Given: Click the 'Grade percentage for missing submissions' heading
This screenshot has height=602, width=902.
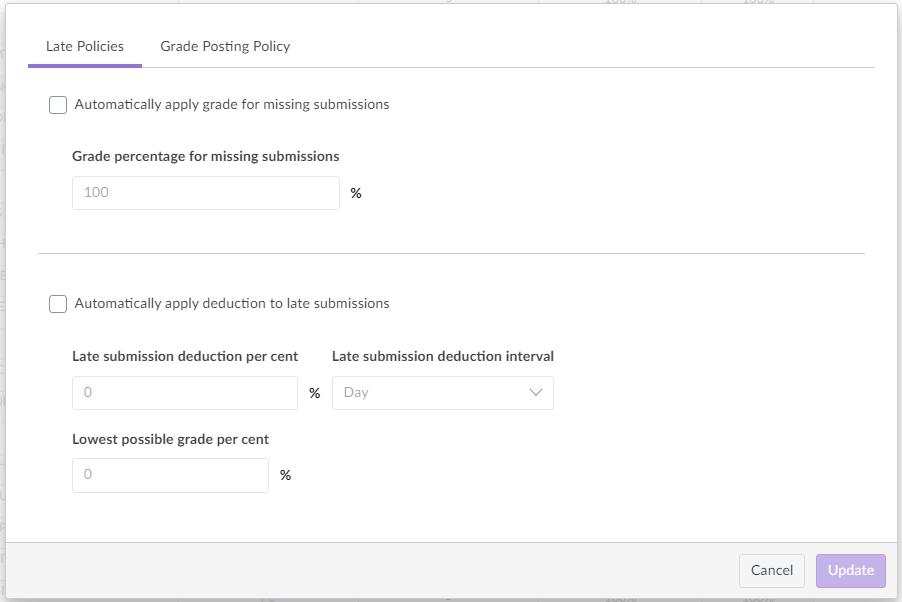Looking at the screenshot, I should click(206, 156).
